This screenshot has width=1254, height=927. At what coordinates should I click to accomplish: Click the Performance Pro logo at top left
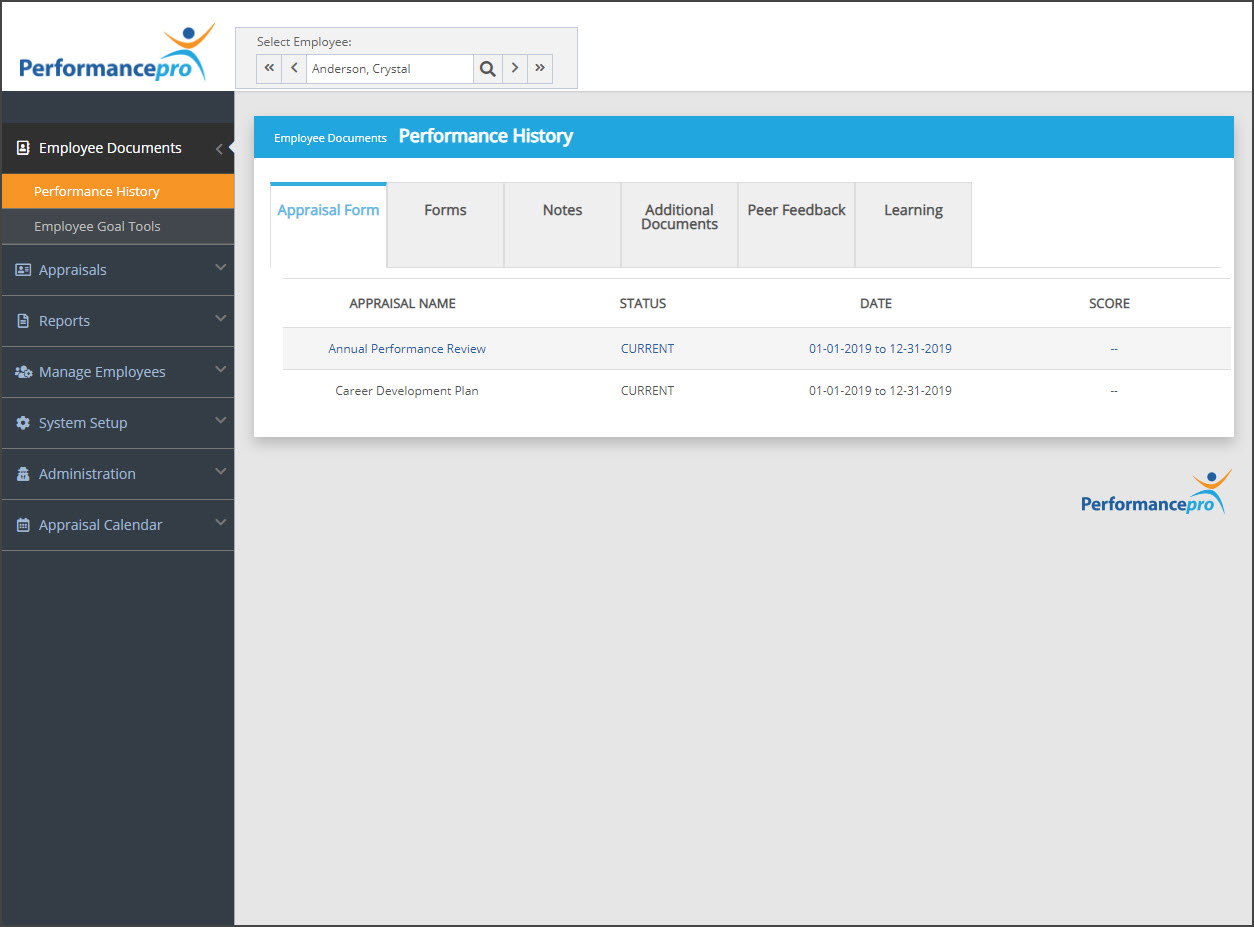[115, 55]
